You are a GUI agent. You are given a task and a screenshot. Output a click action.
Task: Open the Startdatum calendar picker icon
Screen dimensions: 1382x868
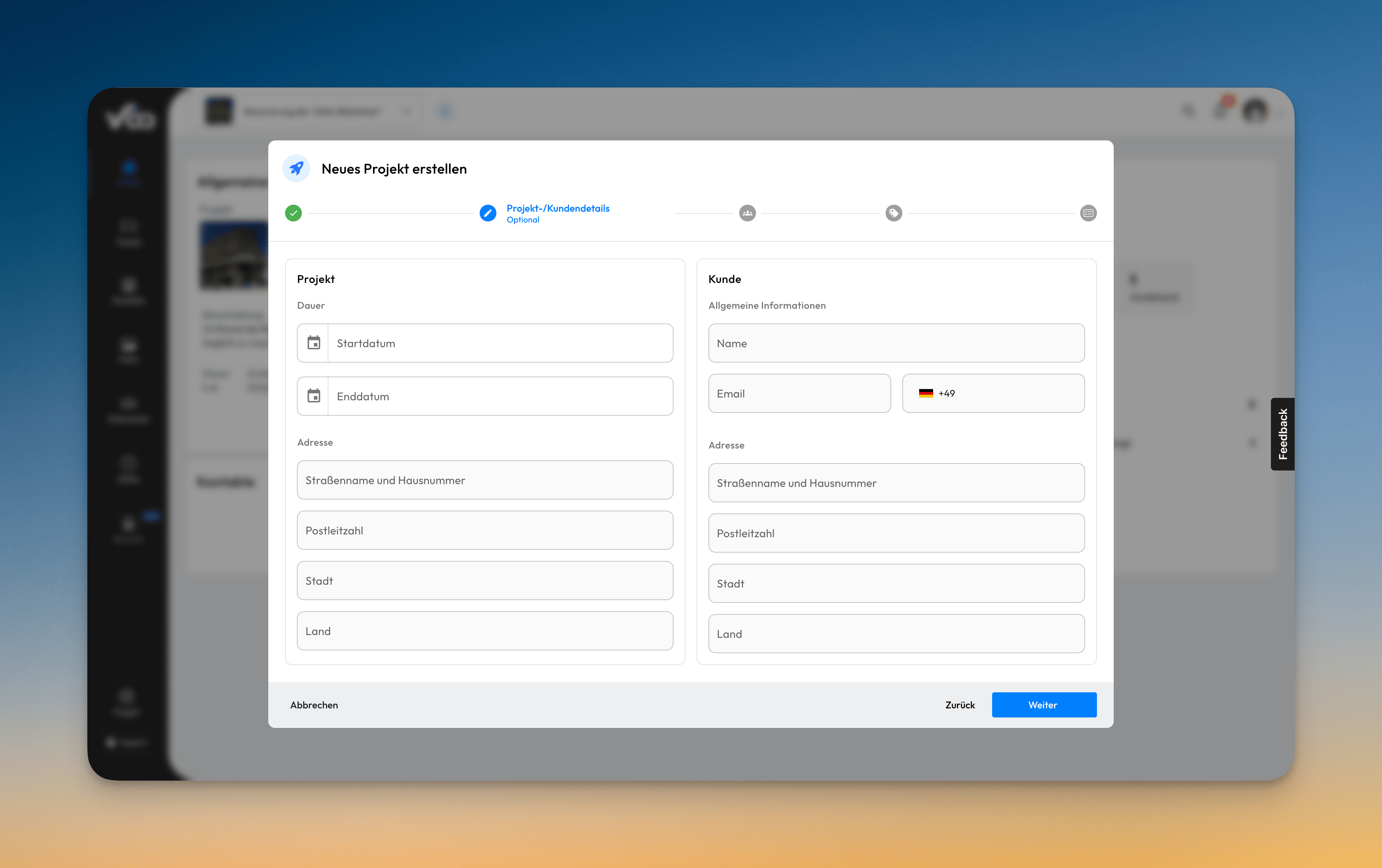click(x=313, y=343)
